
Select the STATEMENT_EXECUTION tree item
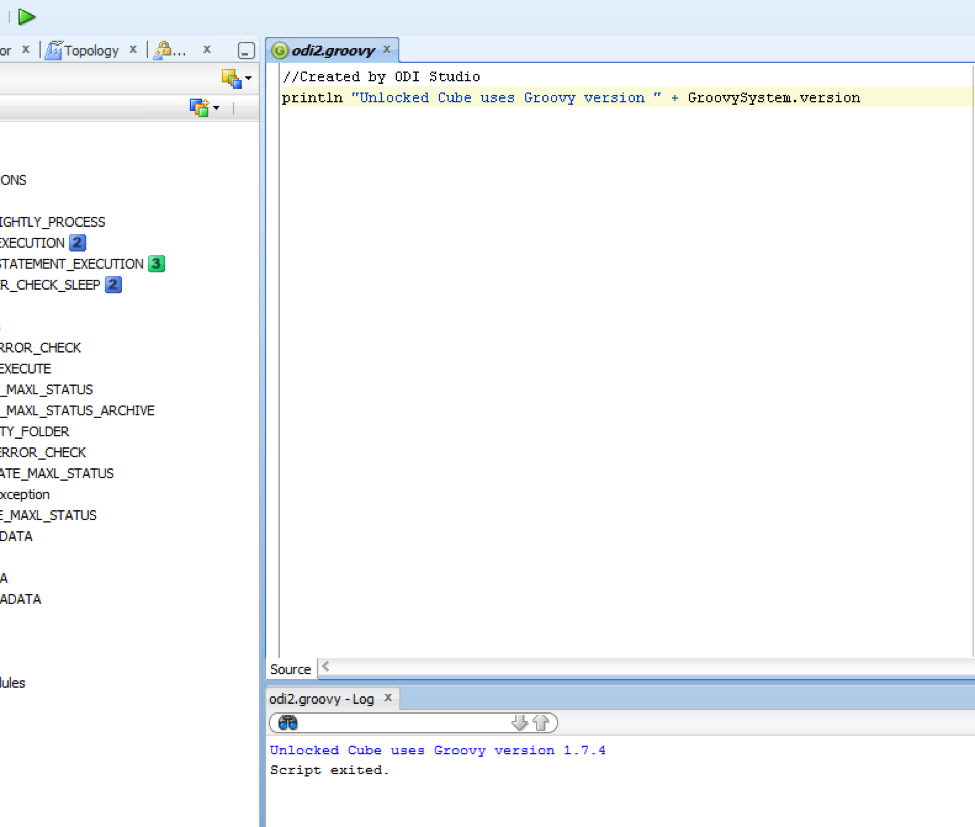[72, 264]
